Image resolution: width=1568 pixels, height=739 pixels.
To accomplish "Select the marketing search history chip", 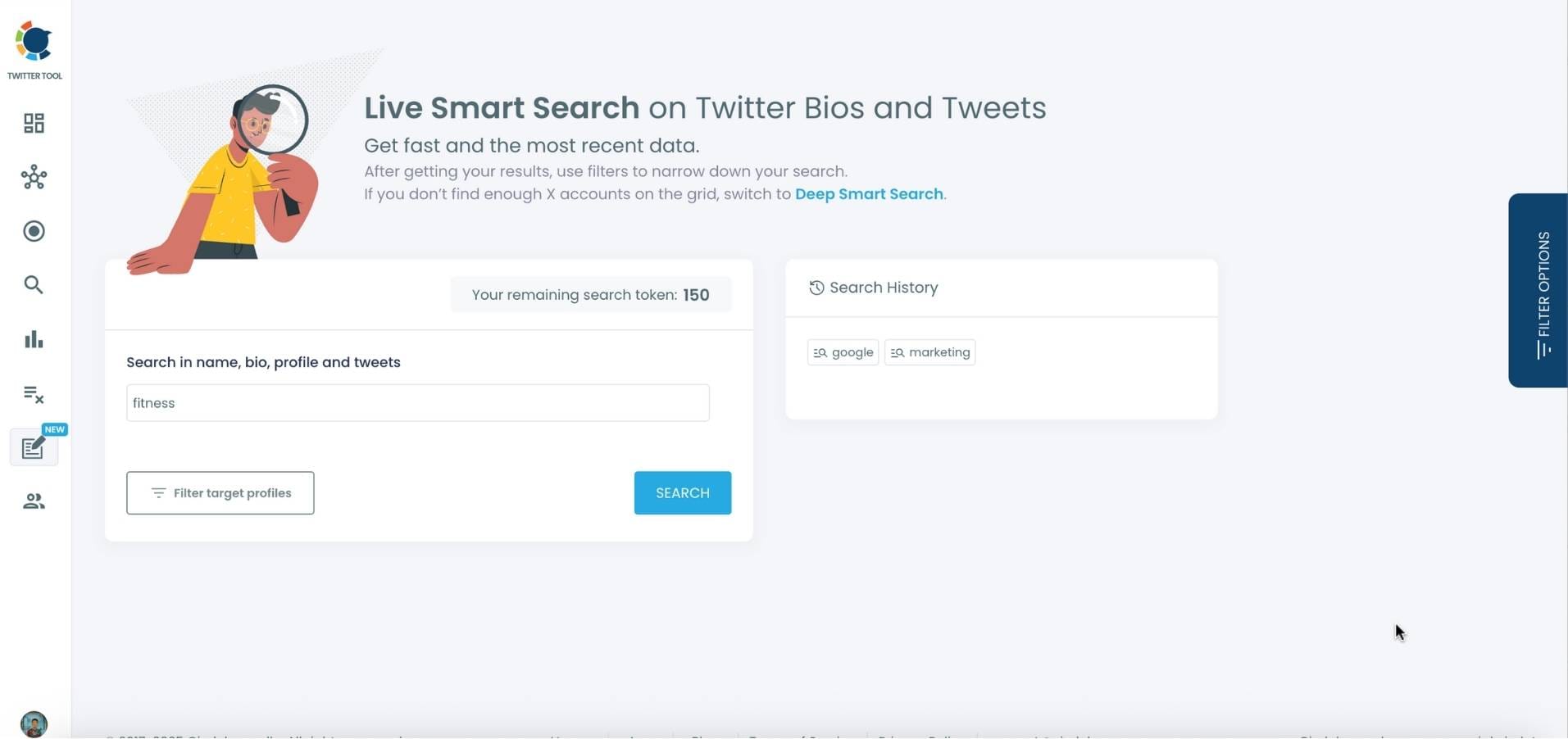I will click(929, 352).
